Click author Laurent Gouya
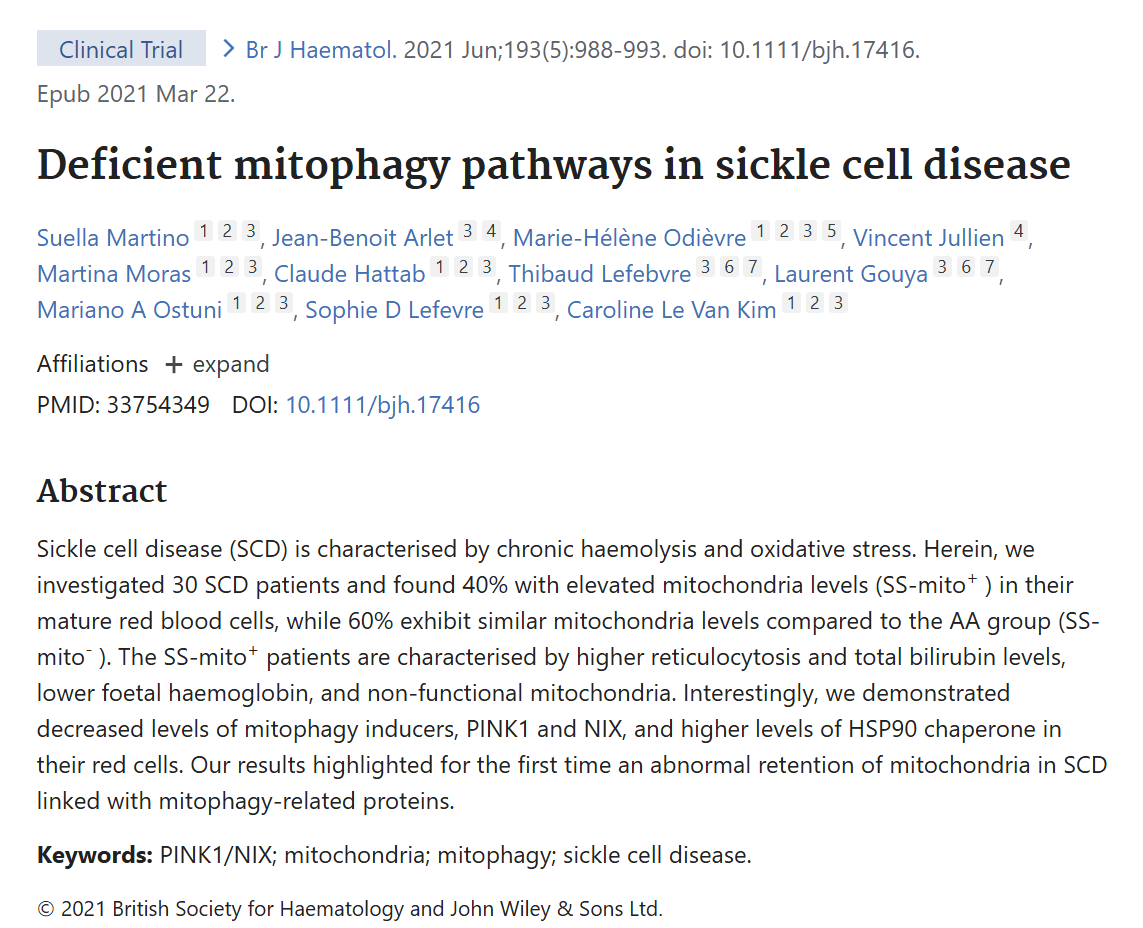This screenshot has height=928, width=1143. coord(851,273)
